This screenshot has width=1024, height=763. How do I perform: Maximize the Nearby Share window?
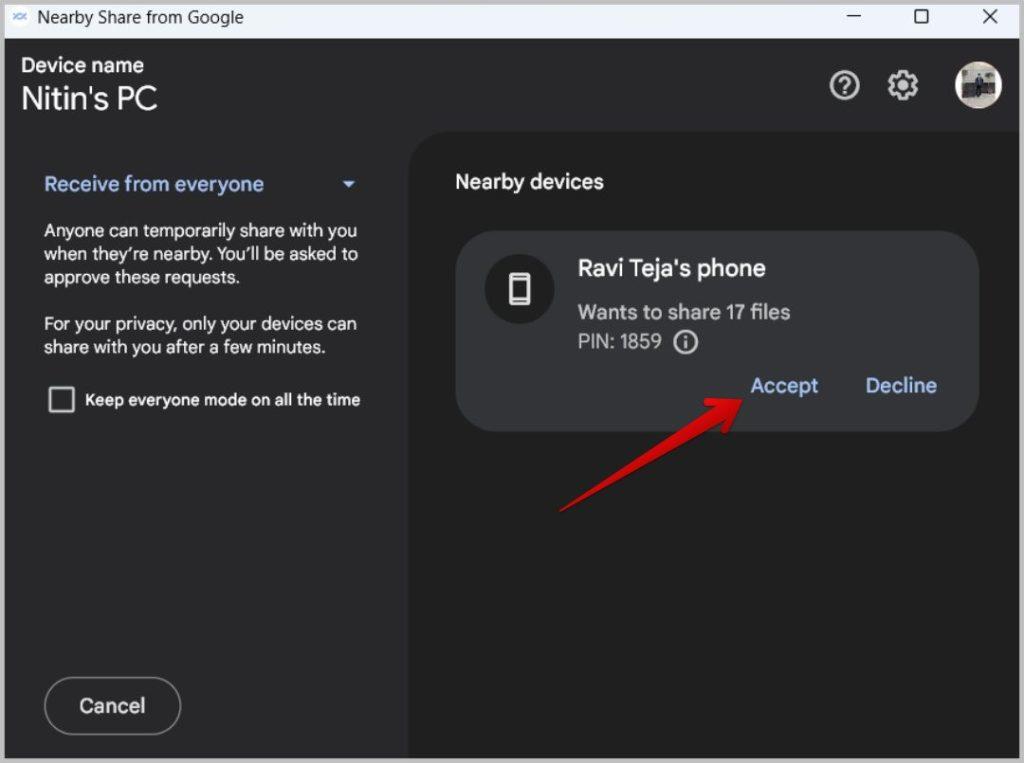point(921,16)
